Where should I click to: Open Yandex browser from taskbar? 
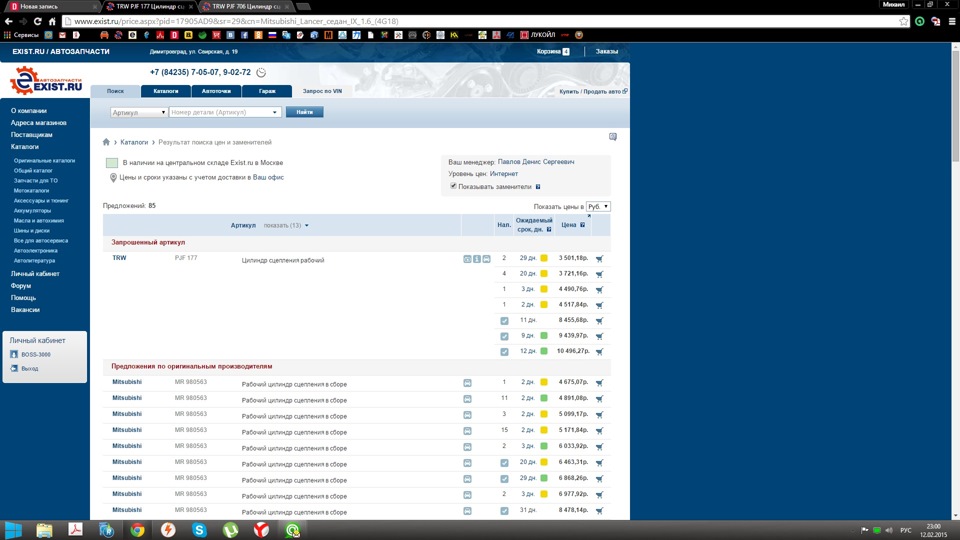[x=261, y=530]
